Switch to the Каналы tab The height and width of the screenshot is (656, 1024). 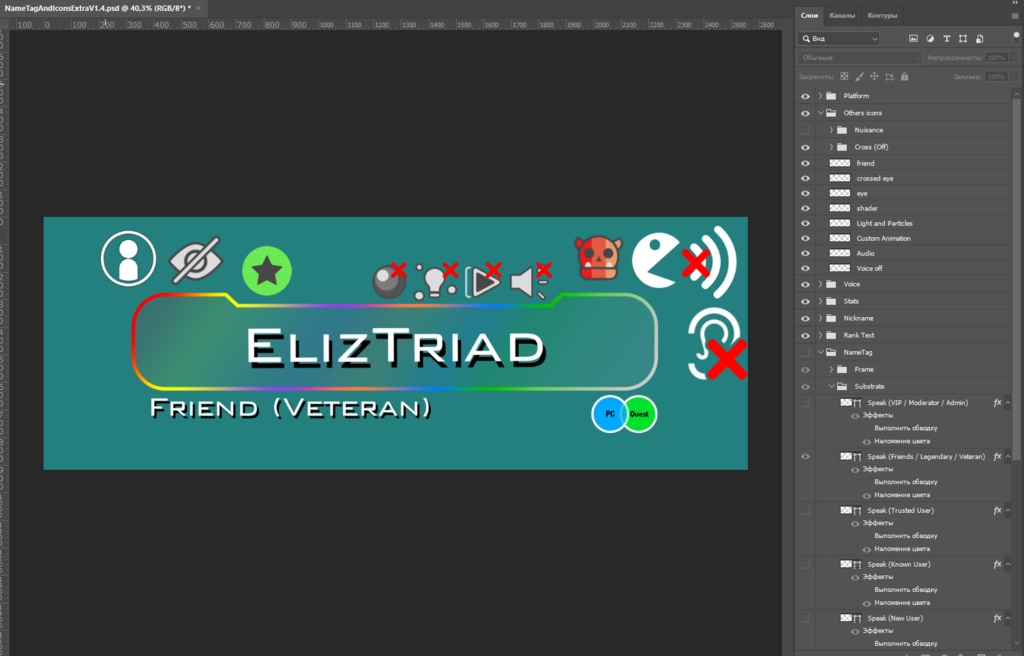pos(841,14)
